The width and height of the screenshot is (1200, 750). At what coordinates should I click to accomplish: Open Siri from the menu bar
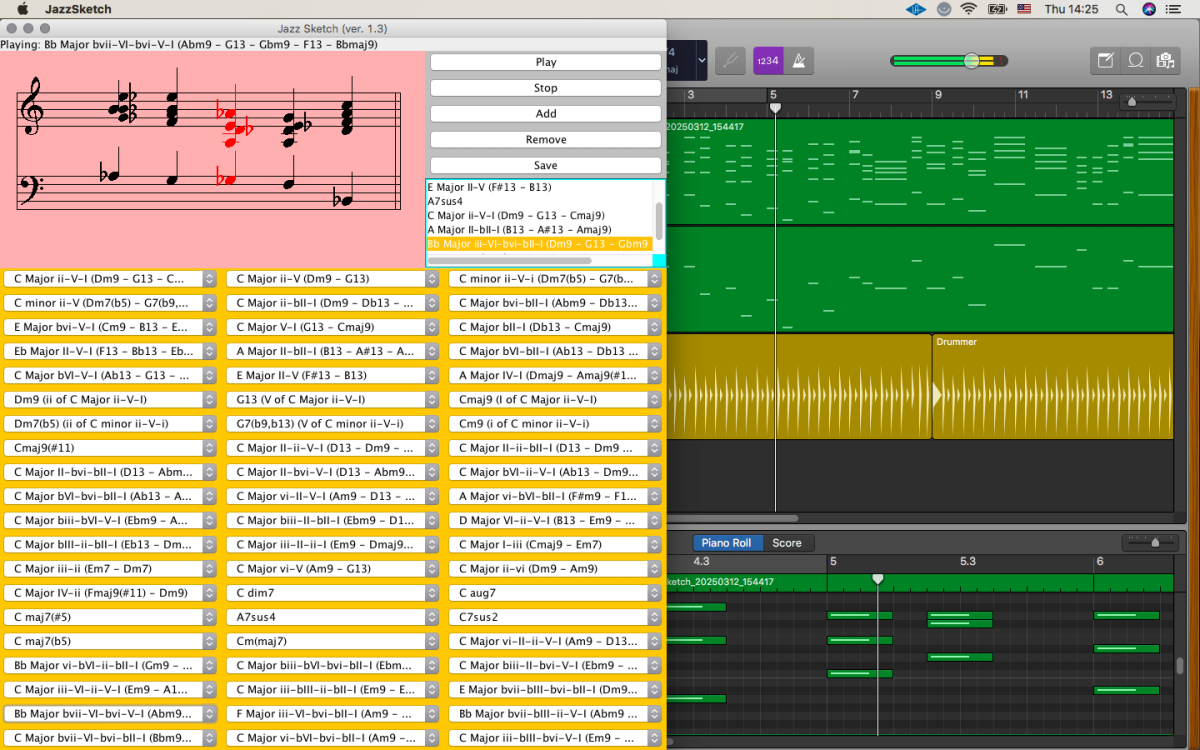click(x=1149, y=9)
